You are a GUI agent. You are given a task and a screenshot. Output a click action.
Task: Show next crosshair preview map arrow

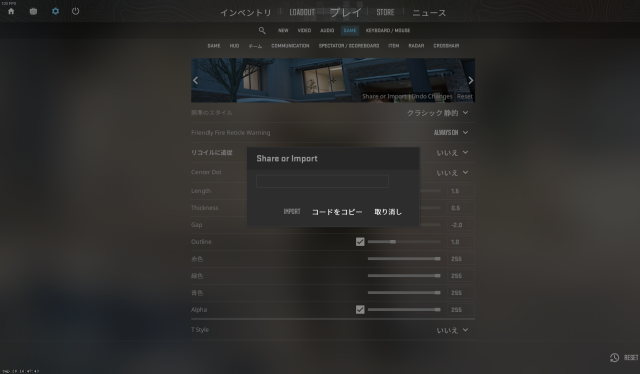pyautogui.click(x=471, y=80)
